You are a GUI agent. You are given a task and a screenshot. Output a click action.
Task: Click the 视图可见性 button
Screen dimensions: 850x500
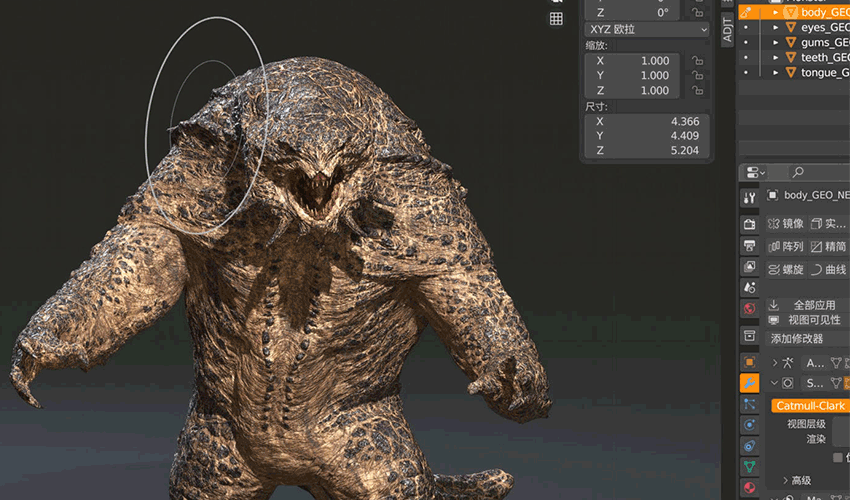click(x=808, y=320)
